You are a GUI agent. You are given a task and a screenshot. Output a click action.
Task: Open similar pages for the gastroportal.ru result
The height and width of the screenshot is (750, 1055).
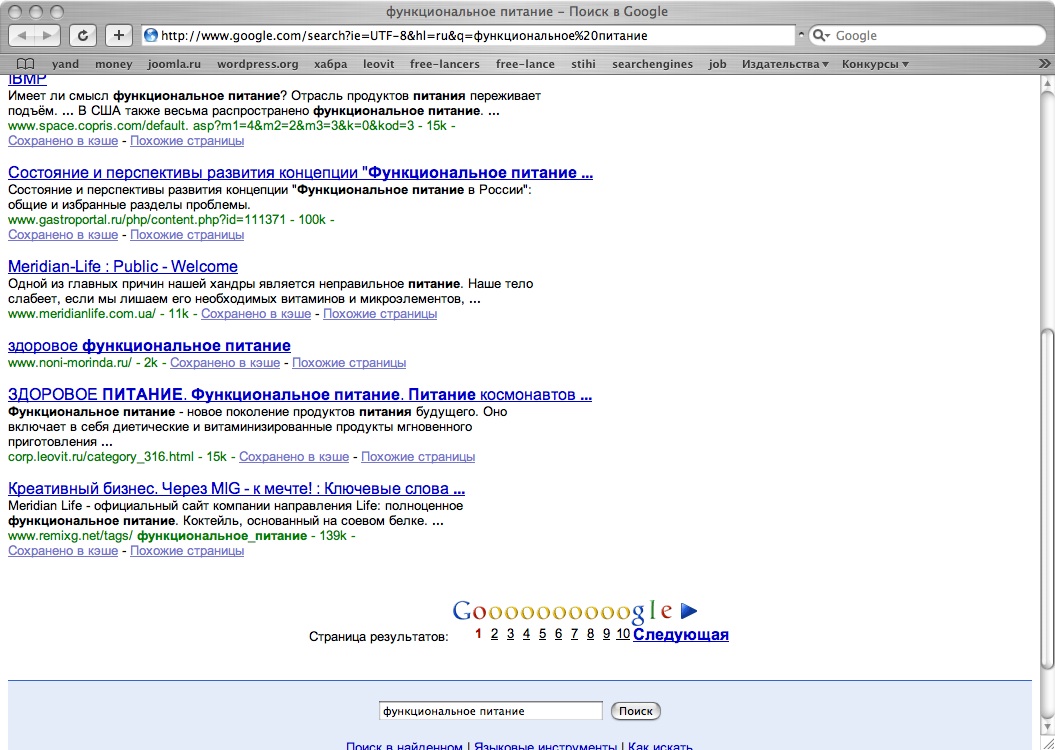click(187, 235)
